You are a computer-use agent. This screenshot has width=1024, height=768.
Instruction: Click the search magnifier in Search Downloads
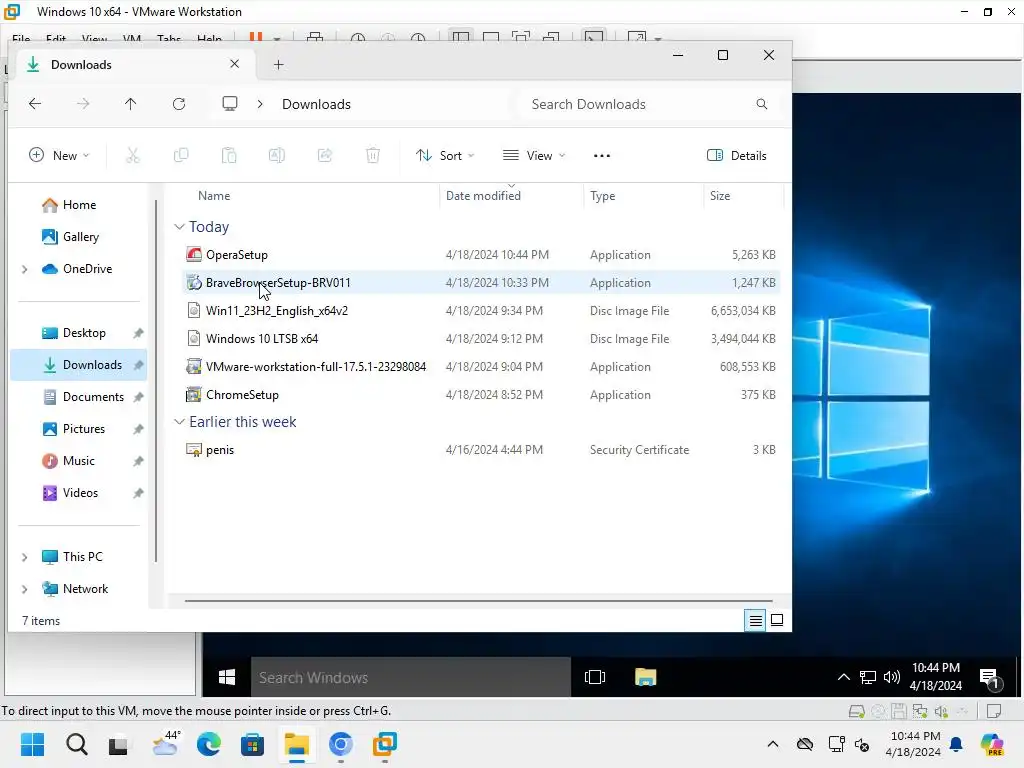coord(761,104)
